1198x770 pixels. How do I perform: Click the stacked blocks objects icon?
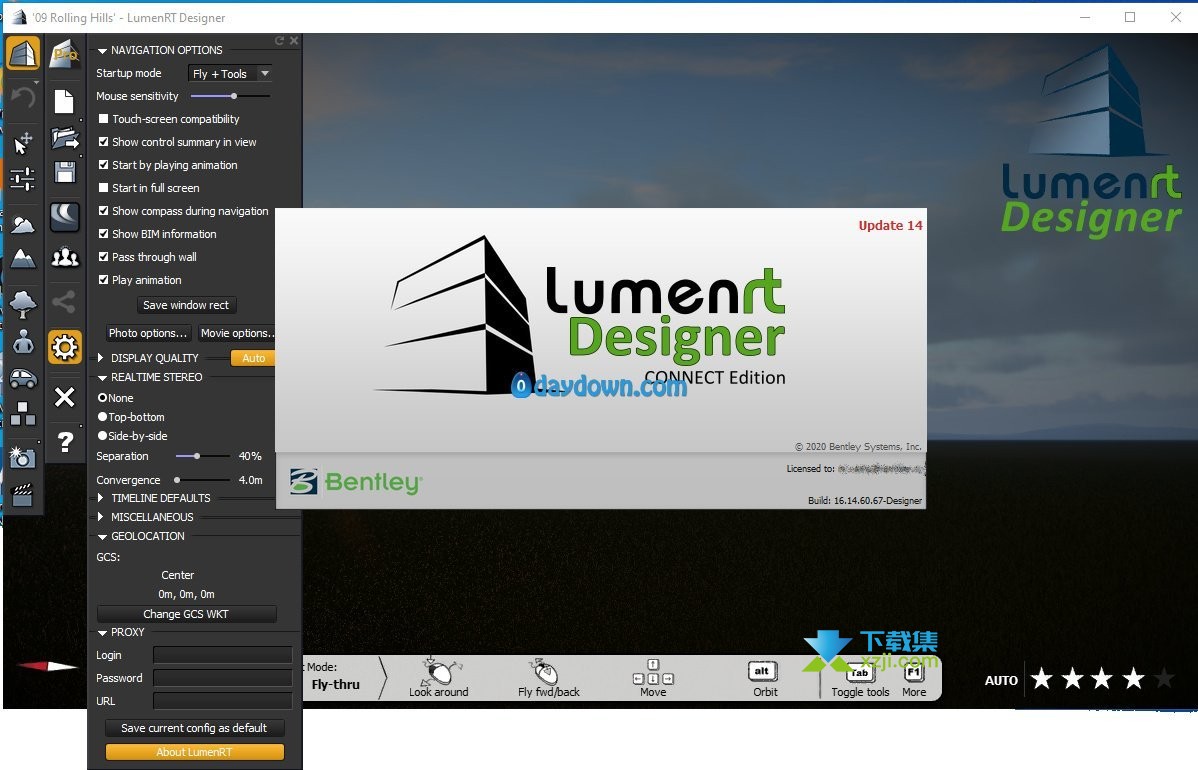point(23,413)
